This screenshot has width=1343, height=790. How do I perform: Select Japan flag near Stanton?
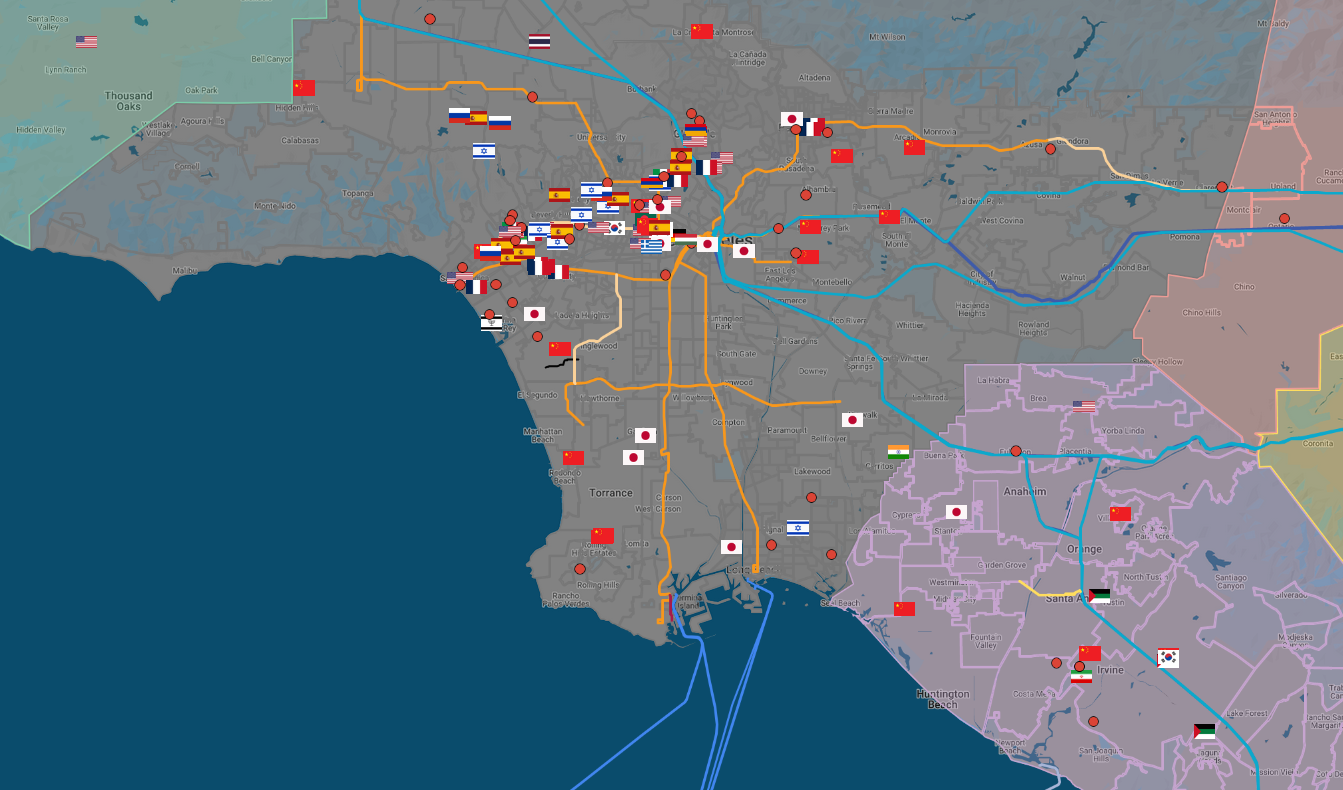(956, 512)
